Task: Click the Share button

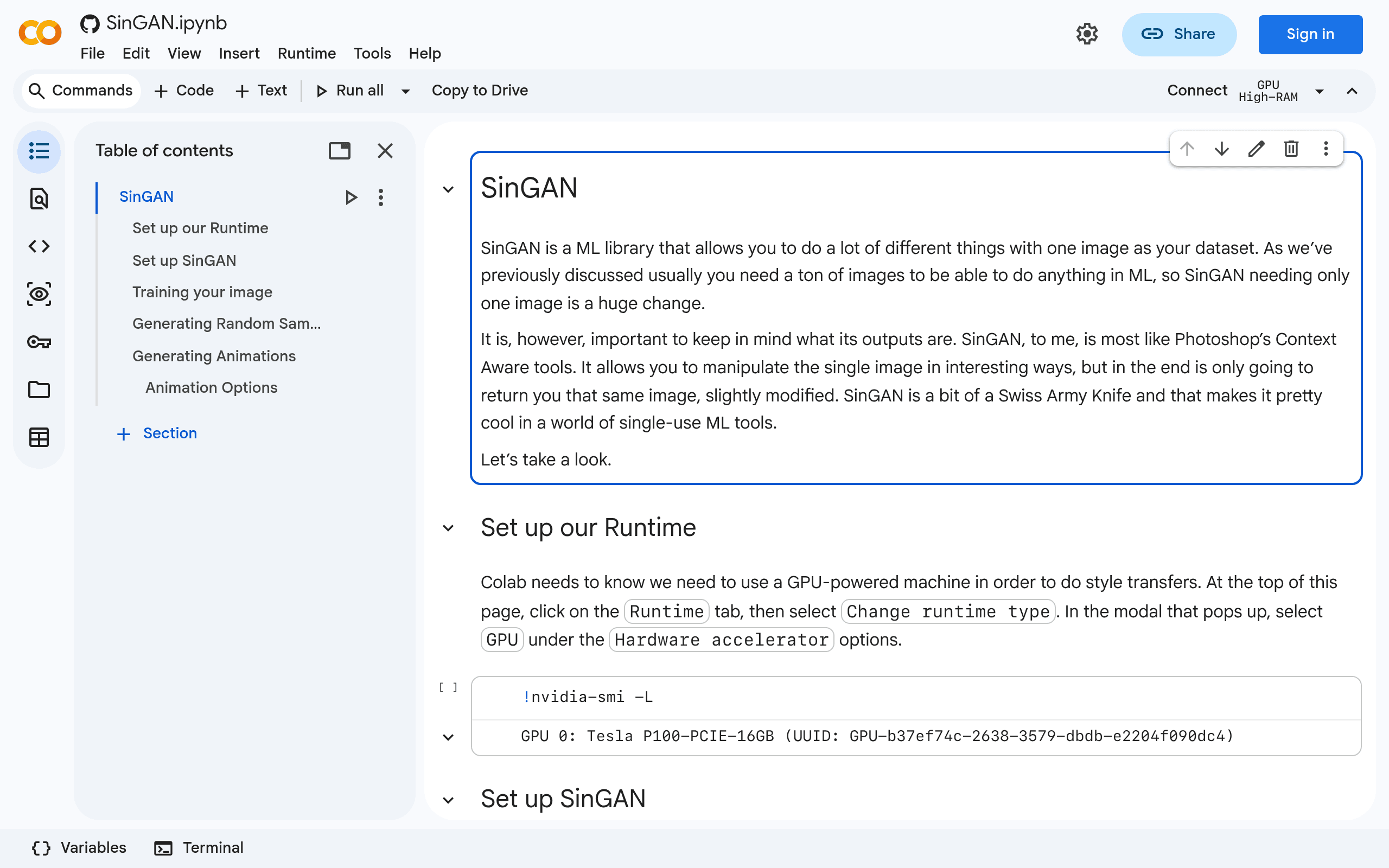Action: (1179, 34)
